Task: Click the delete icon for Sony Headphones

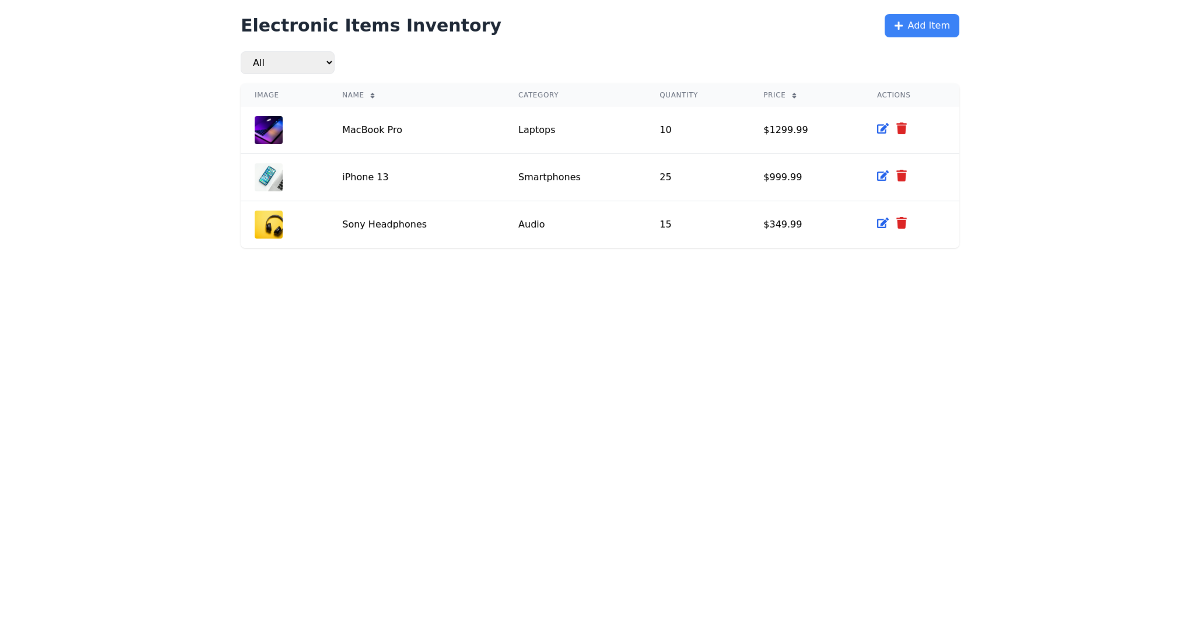Action: [901, 223]
